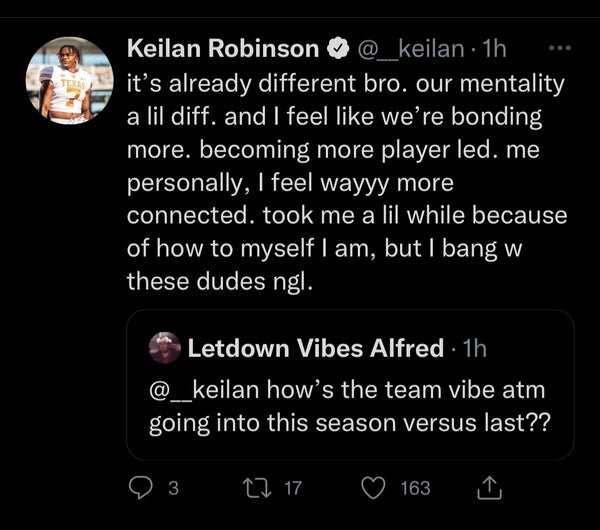Click the verified badge beside Keilan Robinson
600x530 pixels.
pos(340,48)
